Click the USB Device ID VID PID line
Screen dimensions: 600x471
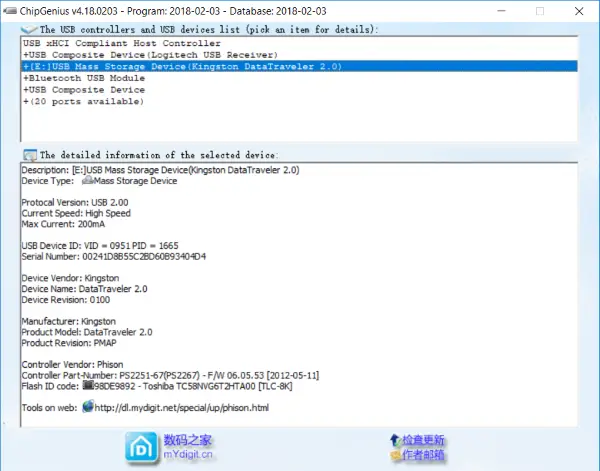(100, 246)
